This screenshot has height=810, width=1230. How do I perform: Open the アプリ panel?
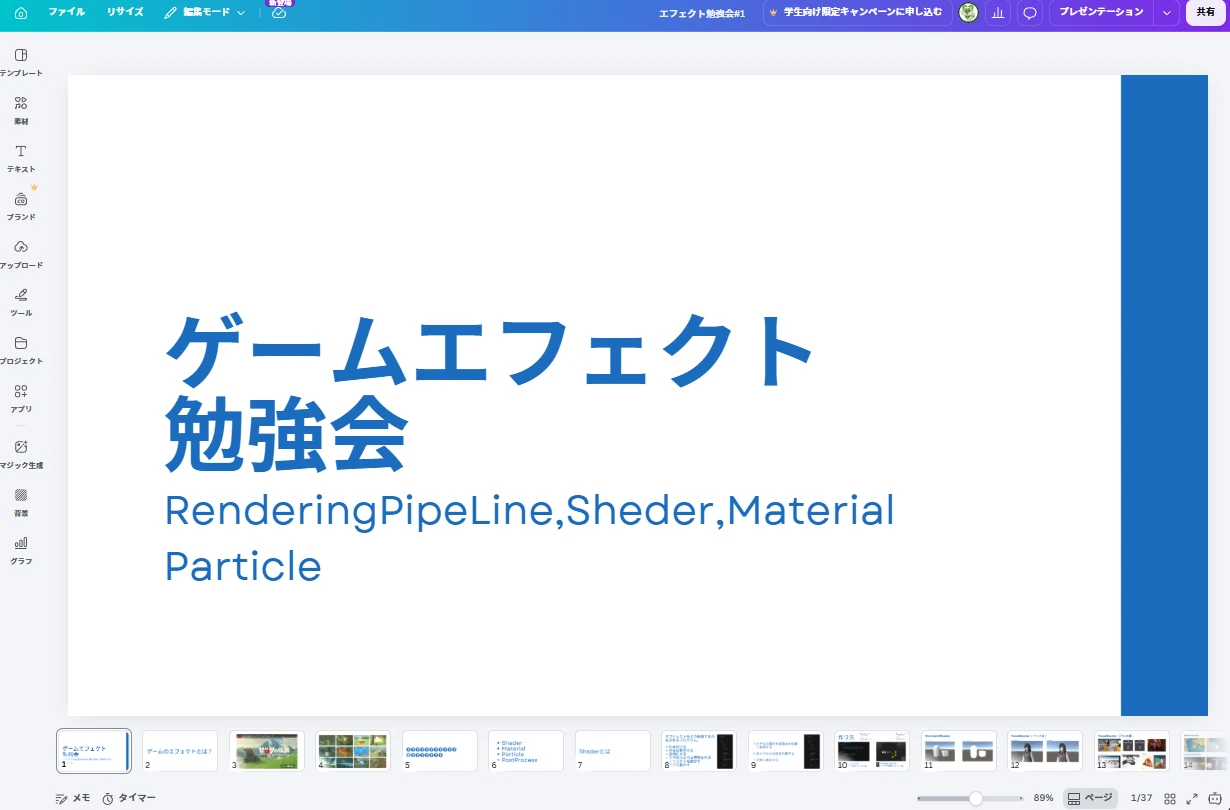21,398
